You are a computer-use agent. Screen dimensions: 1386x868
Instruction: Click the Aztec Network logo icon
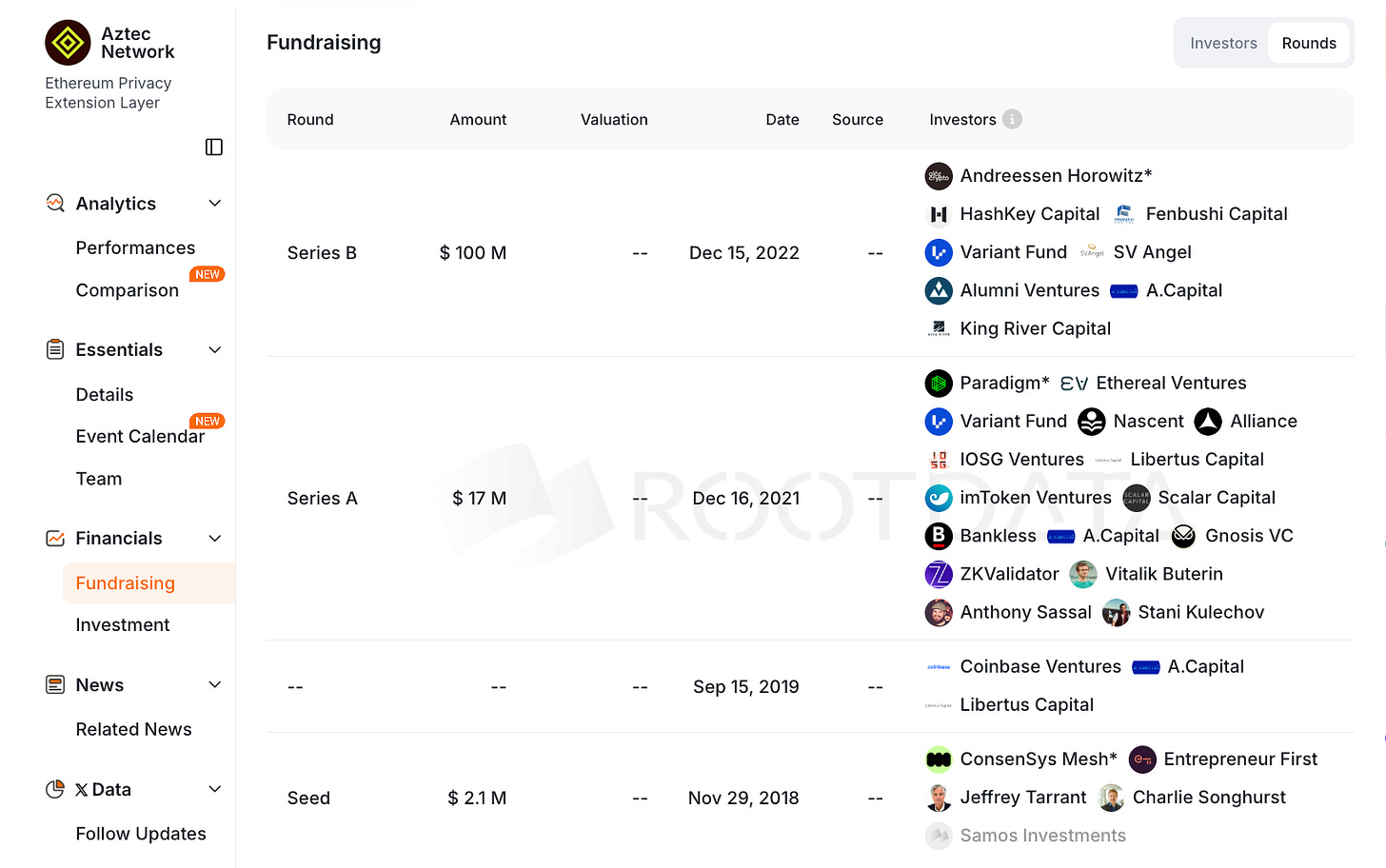click(x=69, y=43)
